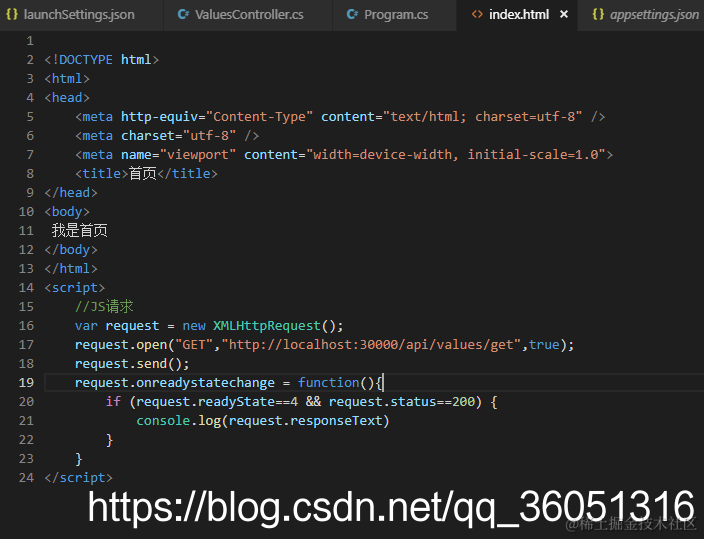Click the opening <script> tag
The width and height of the screenshot is (704, 539).
pyautogui.click(x=75, y=287)
